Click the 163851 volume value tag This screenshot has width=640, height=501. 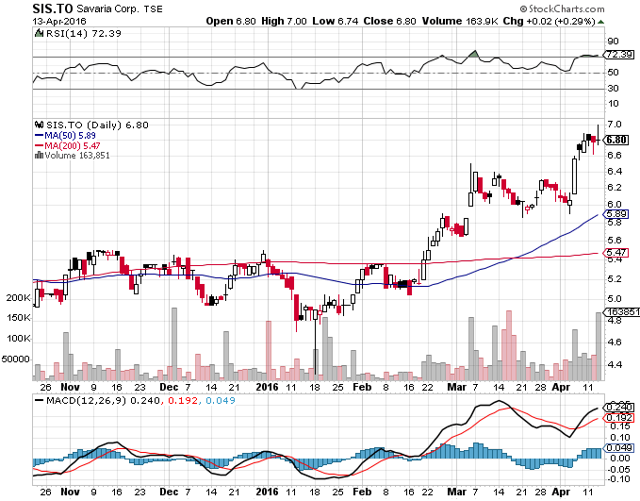(x=622, y=312)
